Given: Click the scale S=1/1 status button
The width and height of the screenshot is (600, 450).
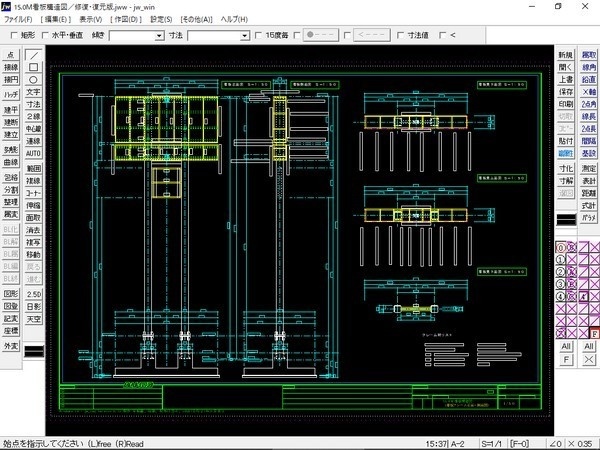Looking at the screenshot, I should click(492, 444).
